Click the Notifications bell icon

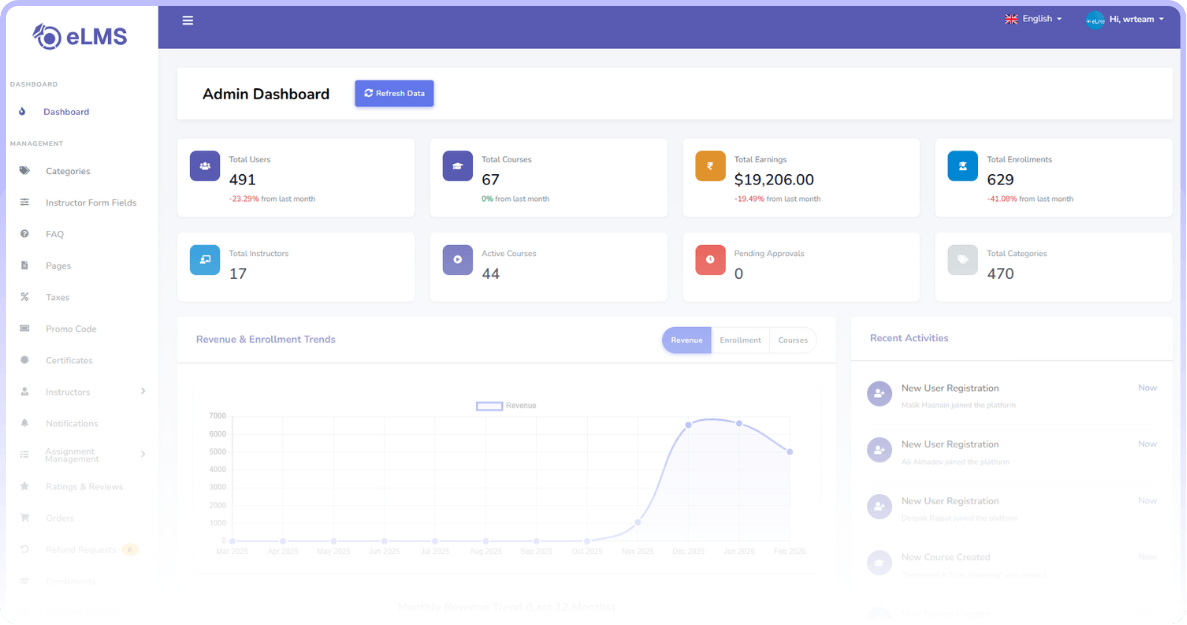click(x=24, y=423)
